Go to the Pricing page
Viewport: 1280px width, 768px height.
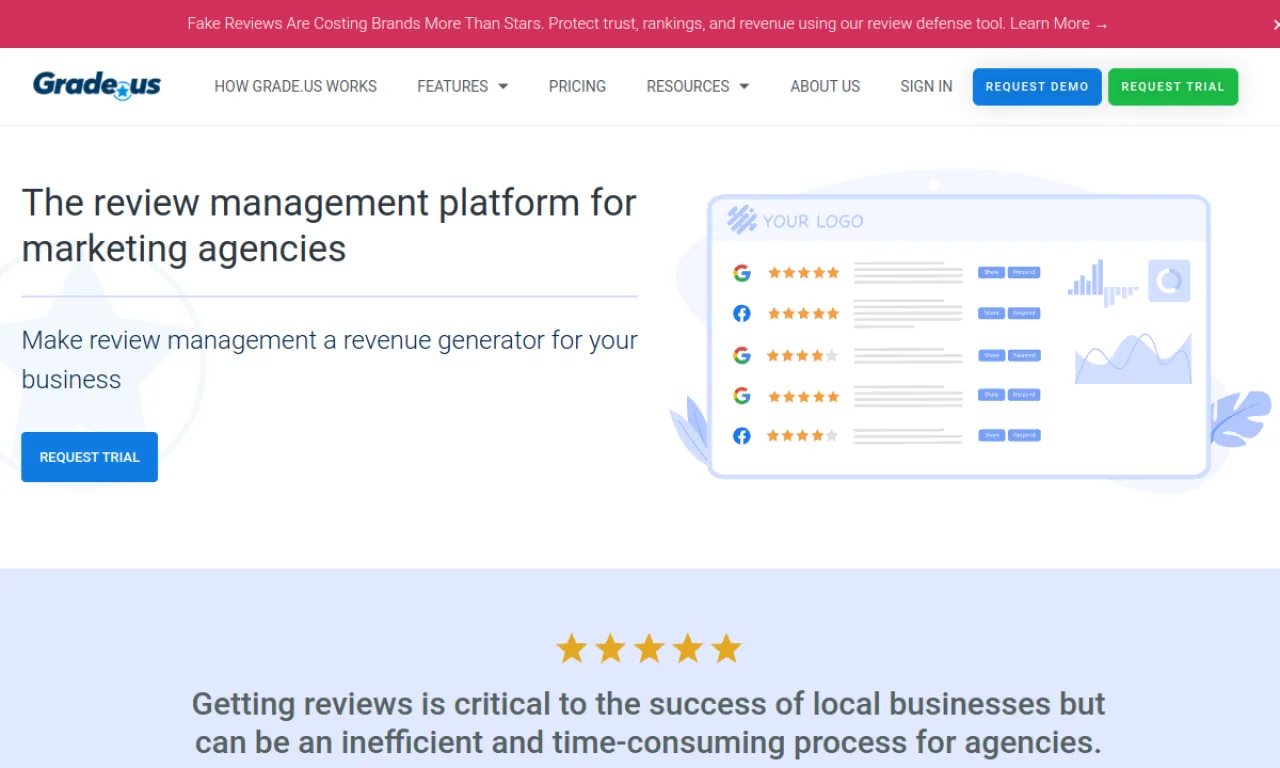coord(577,86)
